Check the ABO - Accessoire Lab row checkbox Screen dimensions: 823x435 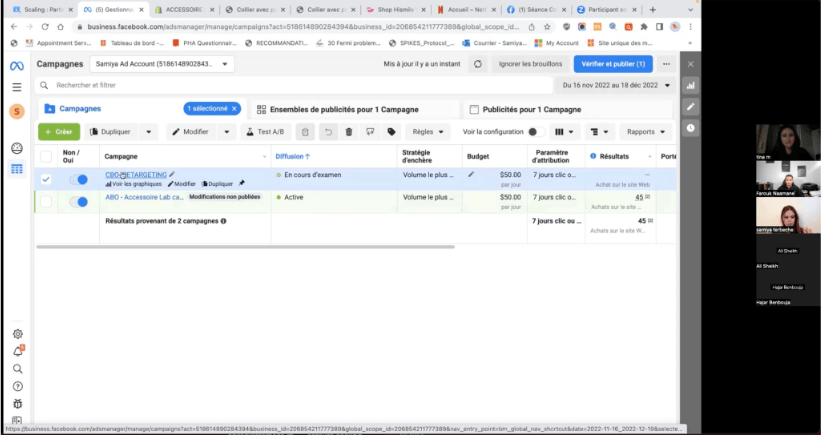coord(46,201)
